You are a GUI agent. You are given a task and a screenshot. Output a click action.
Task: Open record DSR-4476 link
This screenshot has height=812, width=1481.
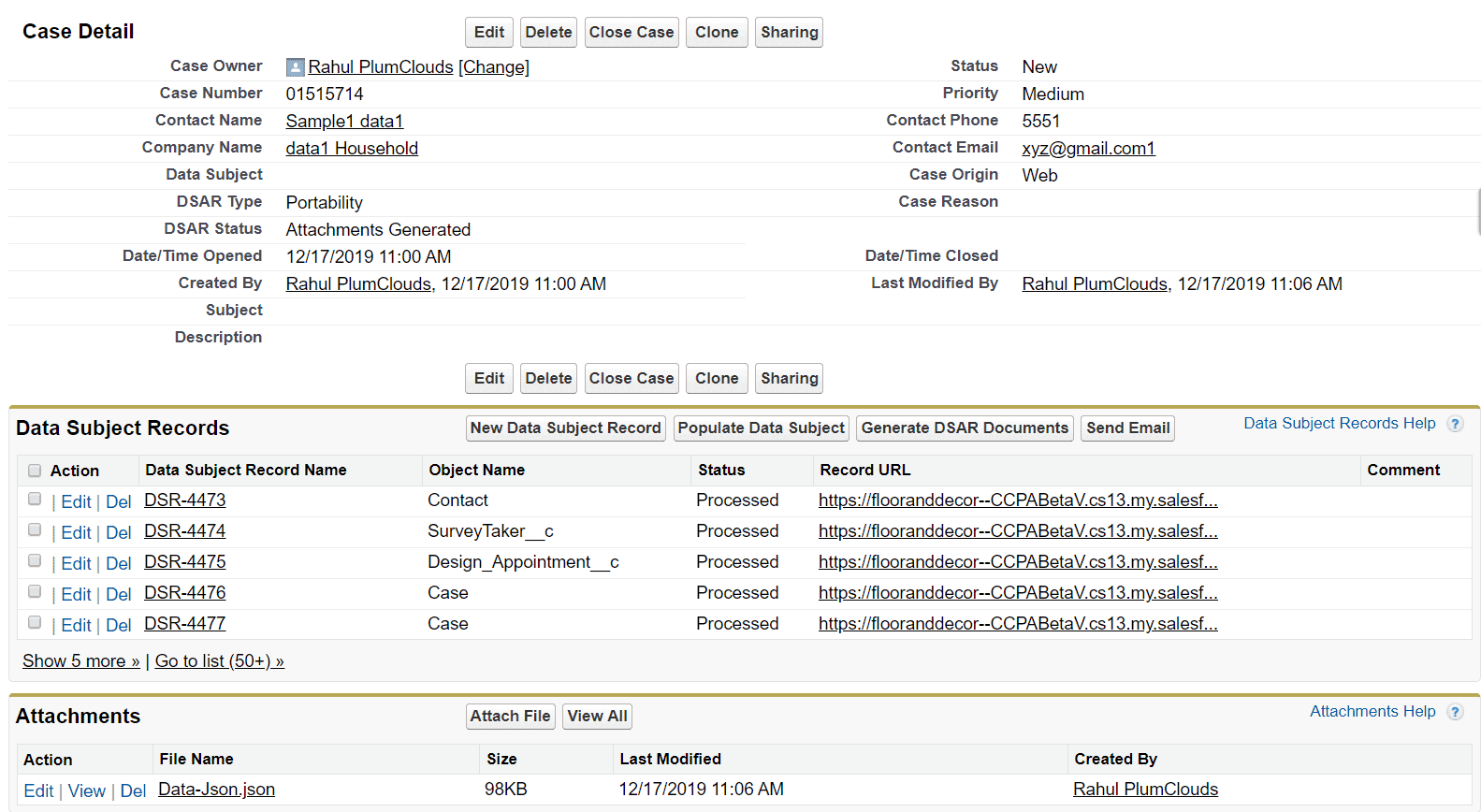[x=185, y=593]
